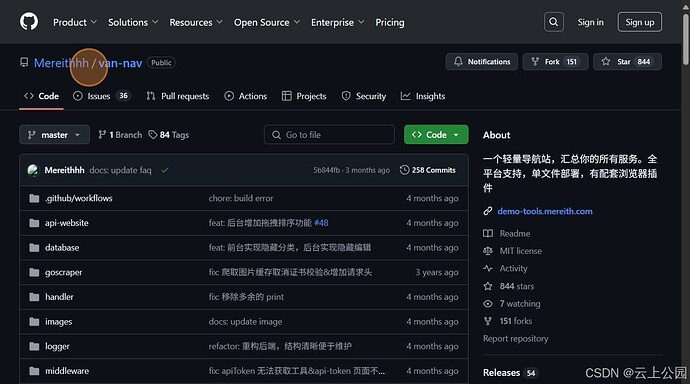Viewport: 690px width, 384px height.
Task: Open the demo-tools.mereith.com link
Action: pos(545,211)
